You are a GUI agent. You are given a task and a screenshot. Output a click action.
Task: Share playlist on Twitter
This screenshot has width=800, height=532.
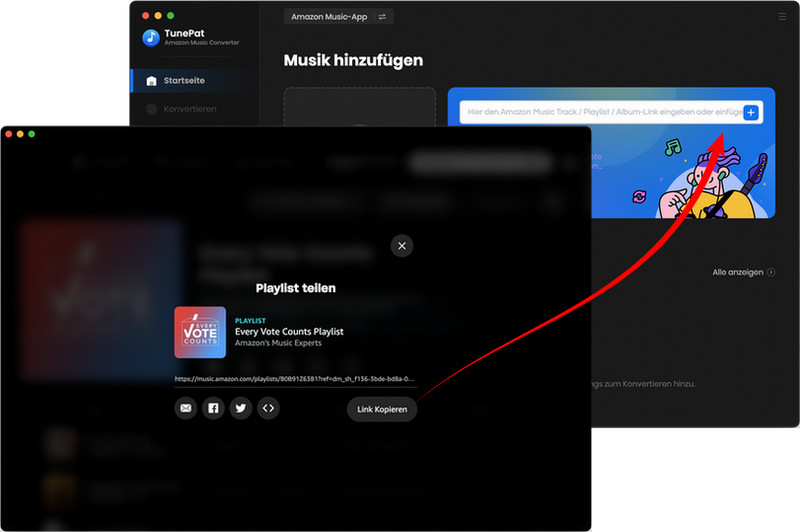click(241, 408)
